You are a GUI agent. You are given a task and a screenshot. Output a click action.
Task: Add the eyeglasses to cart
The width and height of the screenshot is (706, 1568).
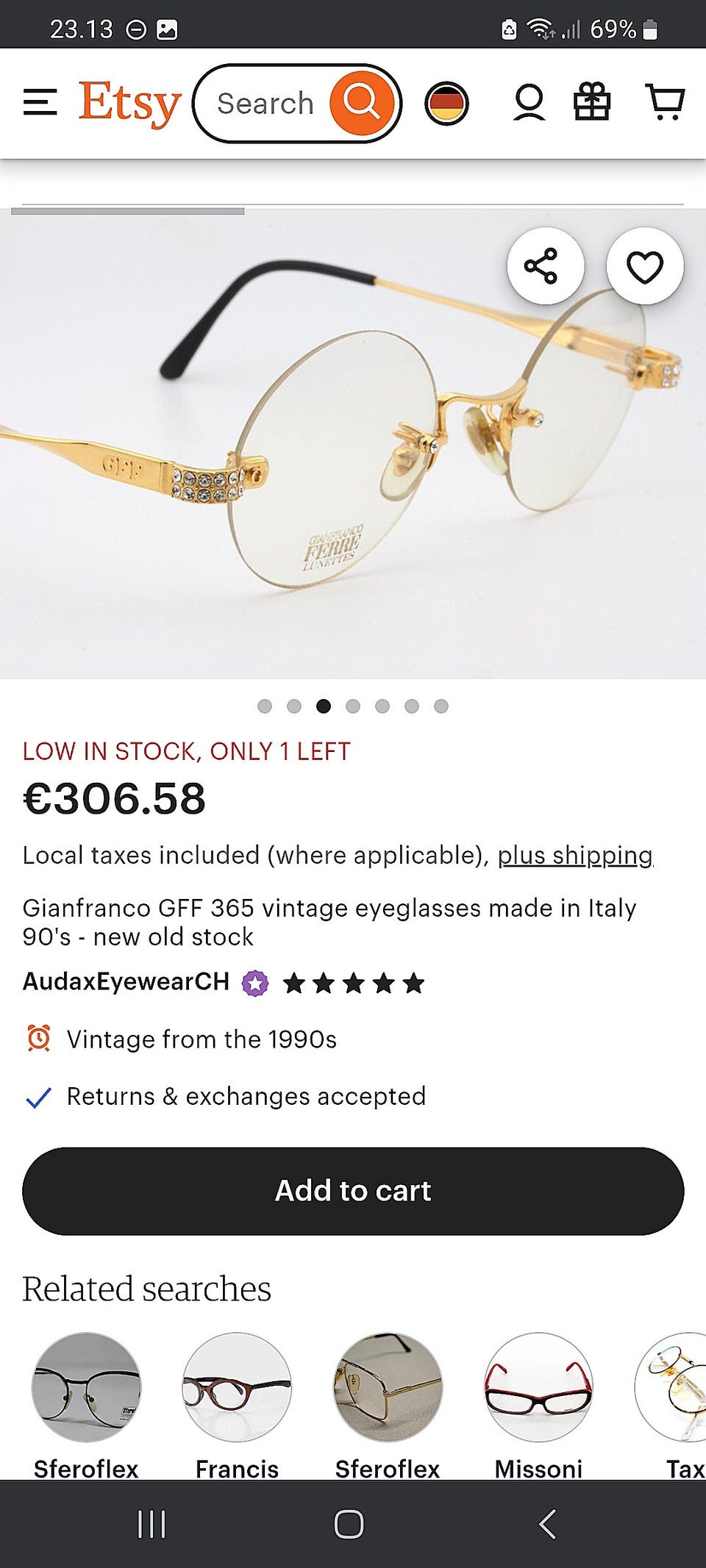tap(353, 1191)
